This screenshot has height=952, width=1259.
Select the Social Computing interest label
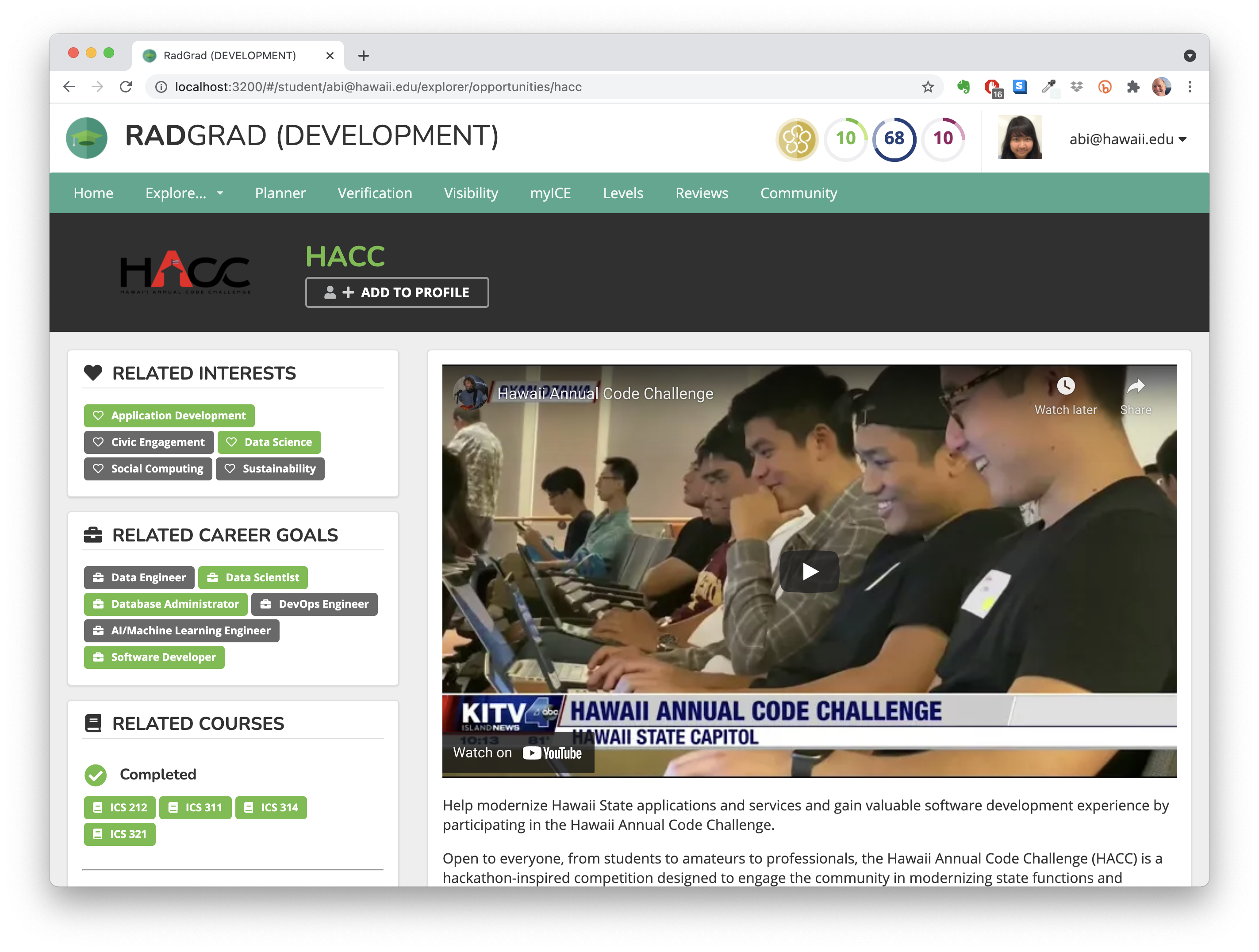coord(148,469)
